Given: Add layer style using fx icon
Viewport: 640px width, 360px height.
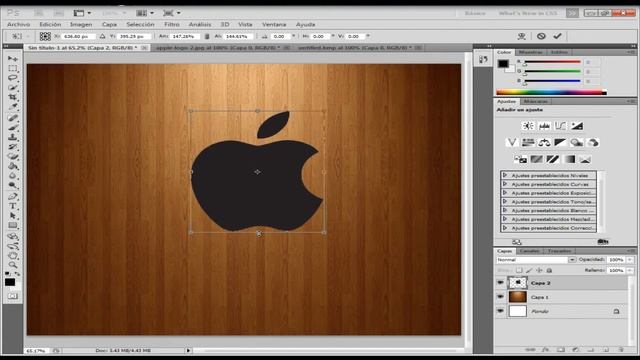Looking at the screenshot, I should click(545, 350).
